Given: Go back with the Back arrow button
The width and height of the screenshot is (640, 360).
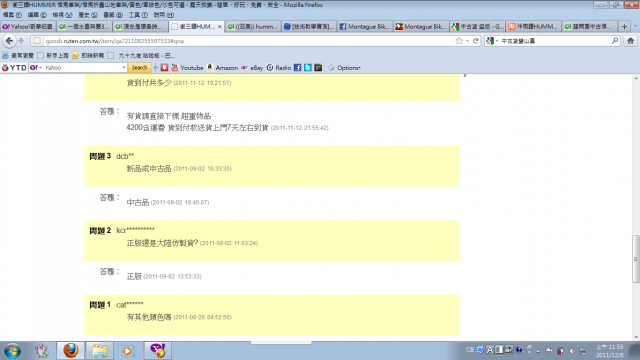Looking at the screenshot, I should click(x=9, y=41).
